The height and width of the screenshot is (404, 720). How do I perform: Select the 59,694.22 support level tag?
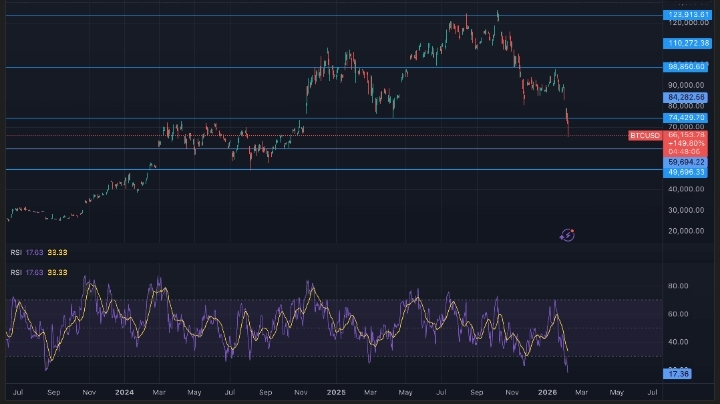(687, 161)
